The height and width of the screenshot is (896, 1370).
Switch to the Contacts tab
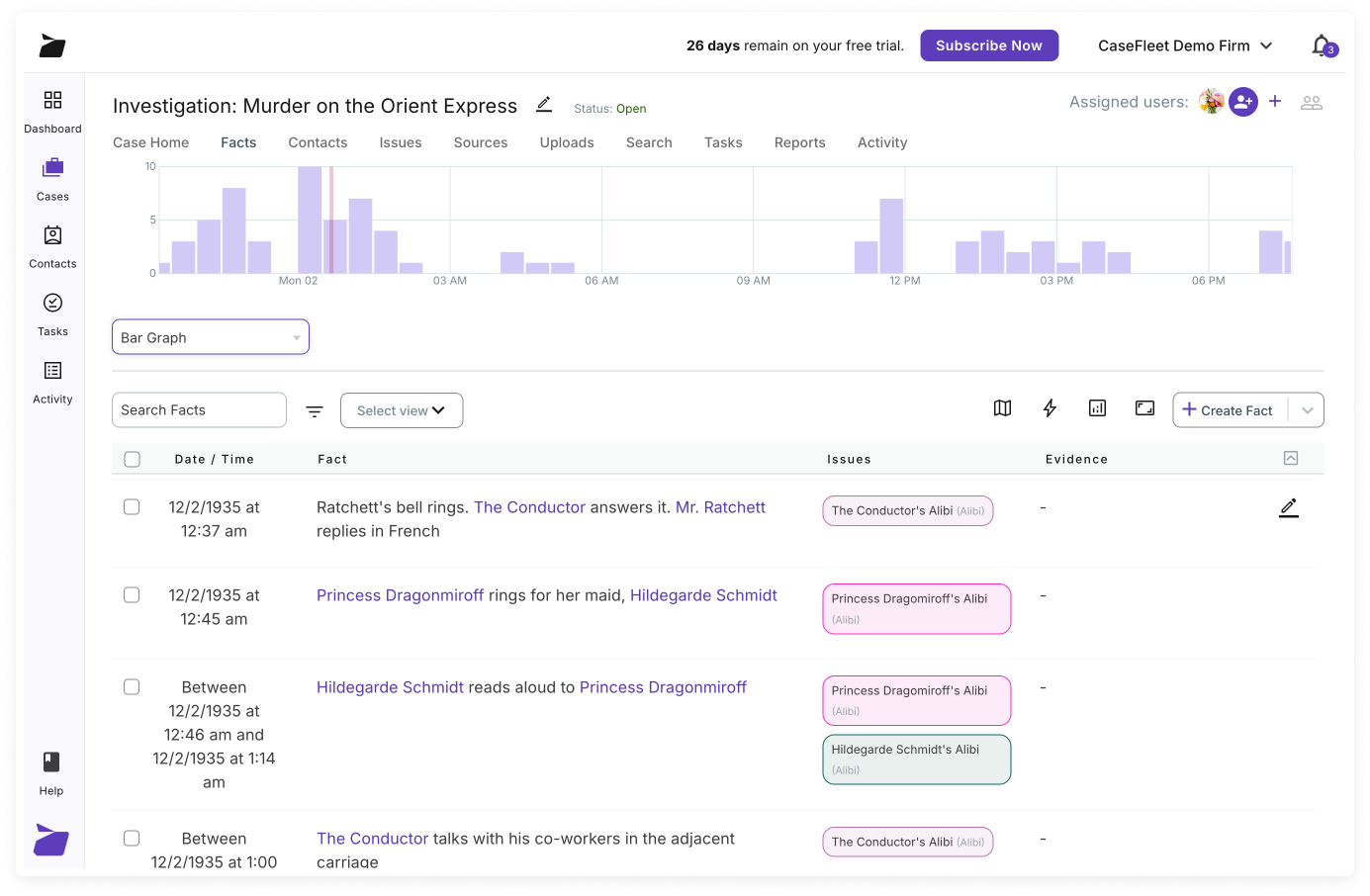point(318,142)
